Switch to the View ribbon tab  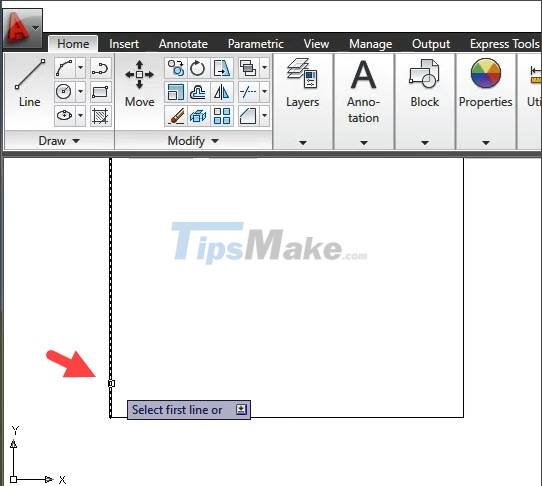[316, 44]
